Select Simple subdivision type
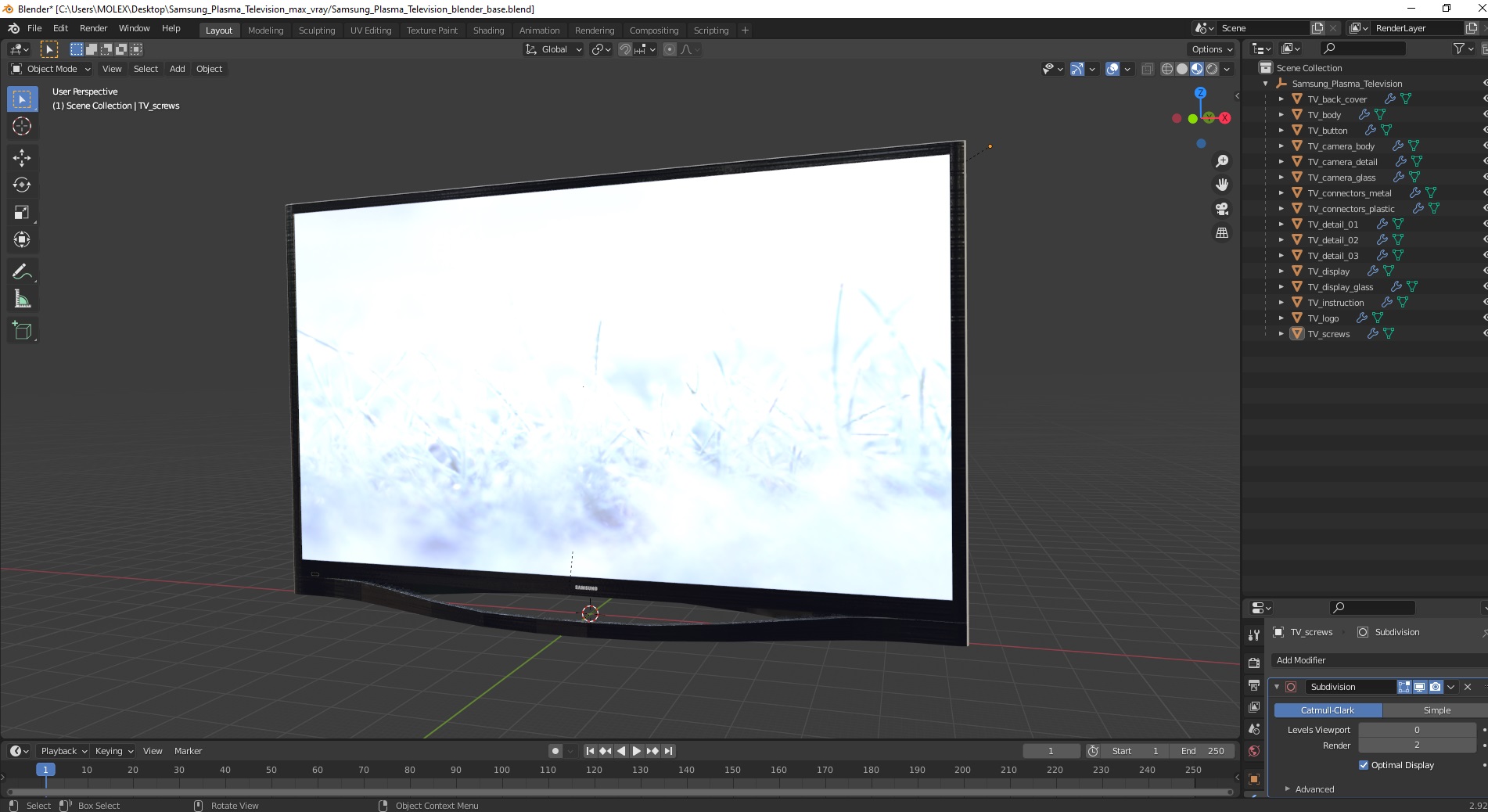 coord(1436,710)
